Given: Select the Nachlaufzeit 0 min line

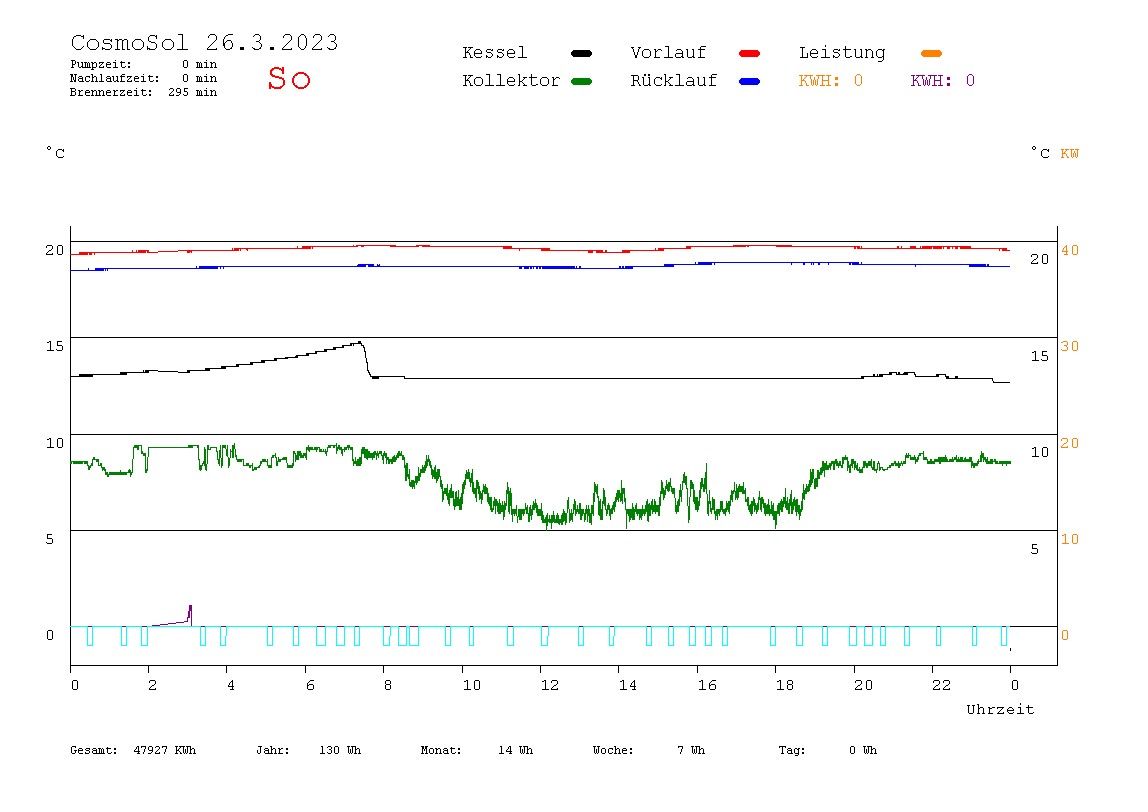Looking at the screenshot, I should 144,78.
